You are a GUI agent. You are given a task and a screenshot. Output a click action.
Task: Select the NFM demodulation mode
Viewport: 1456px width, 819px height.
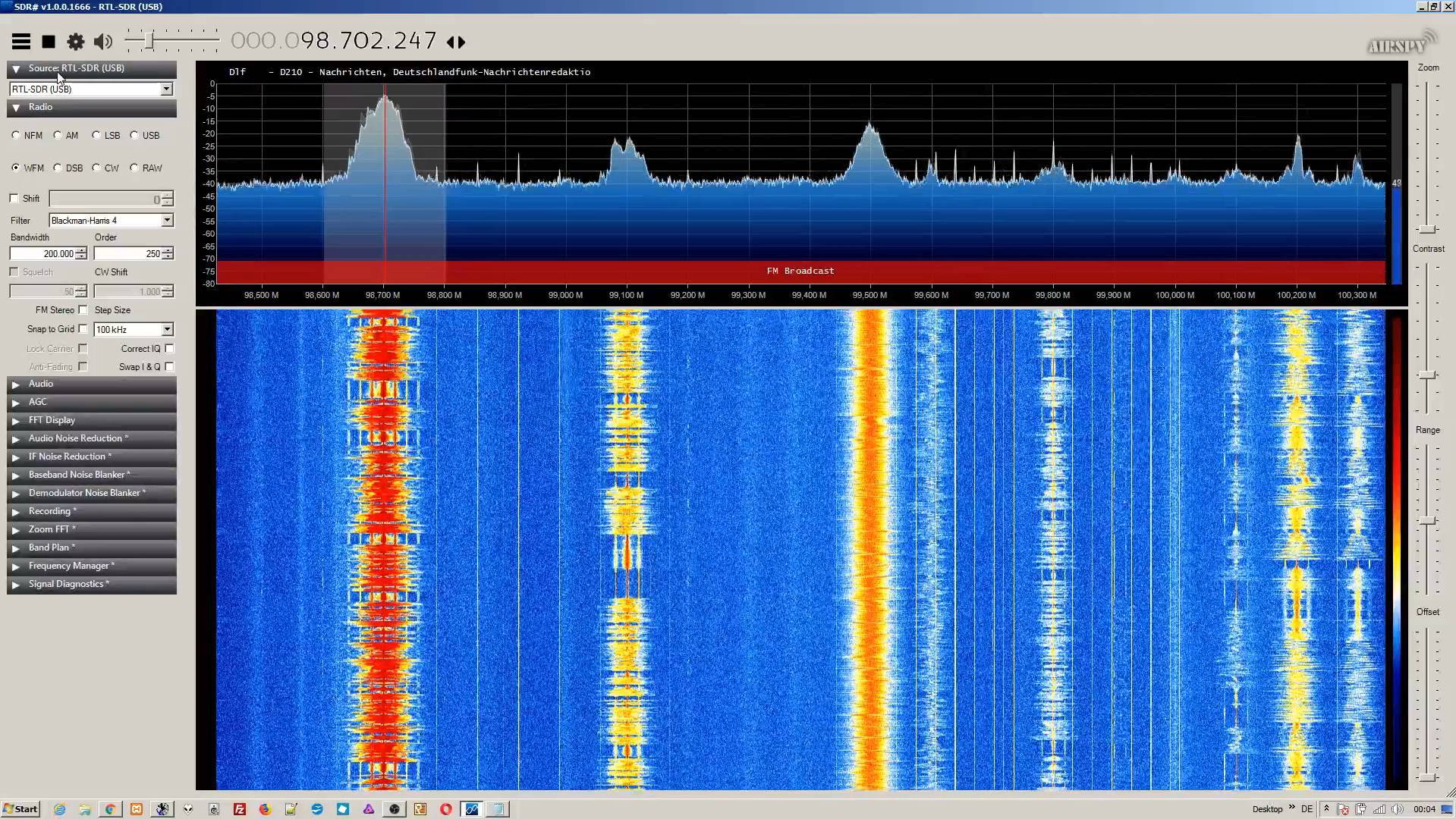coord(16,135)
